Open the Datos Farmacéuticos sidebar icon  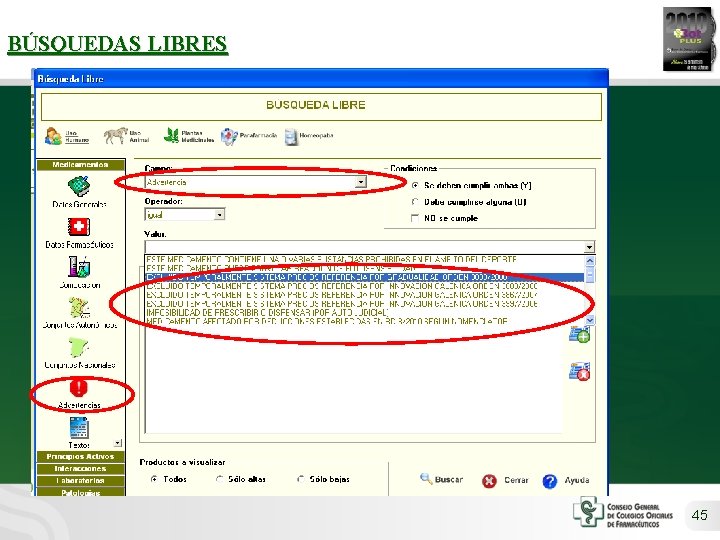tap(79, 227)
